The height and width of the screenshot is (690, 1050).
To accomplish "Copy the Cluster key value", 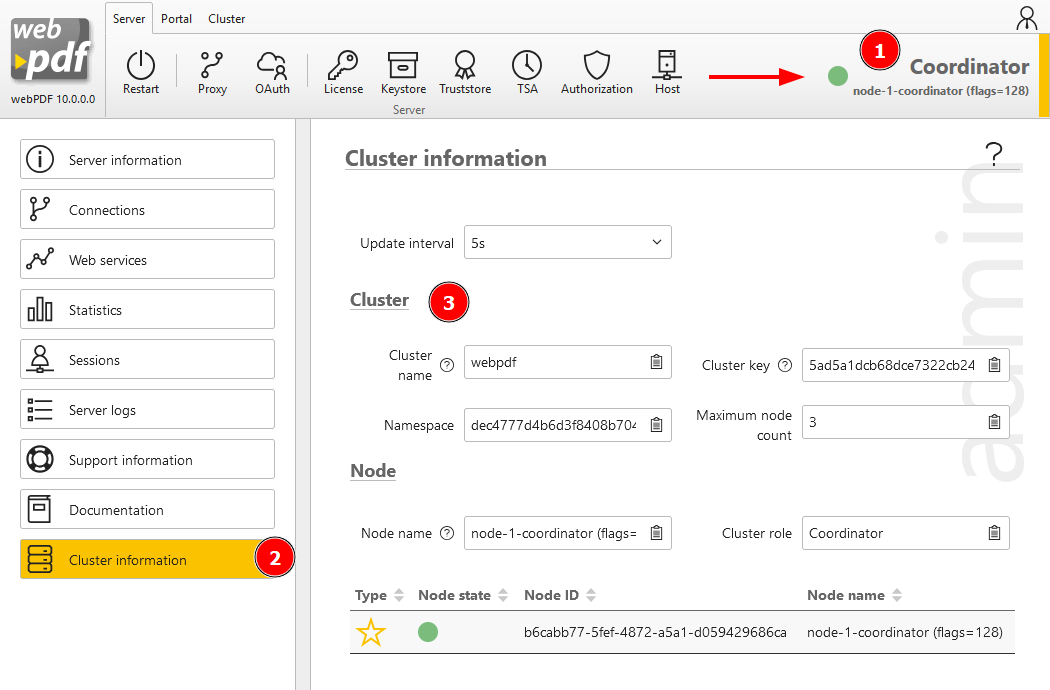I will (993, 364).
